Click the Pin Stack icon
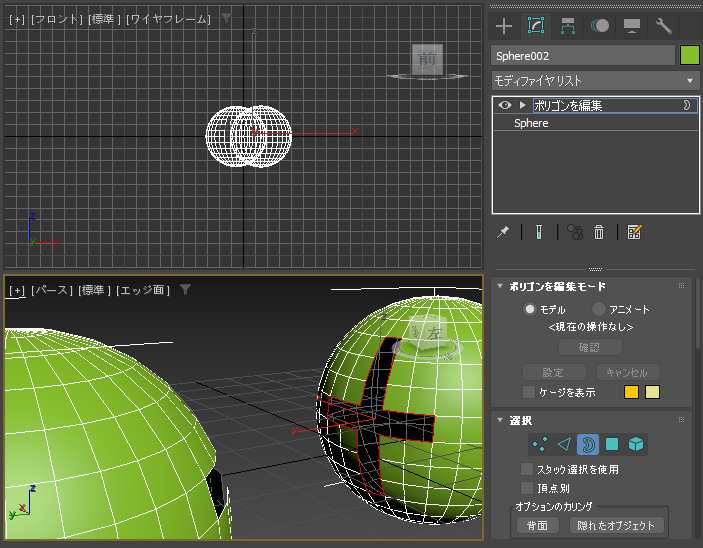Viewport: 703px width, 548px height. [x=503, y=232]
